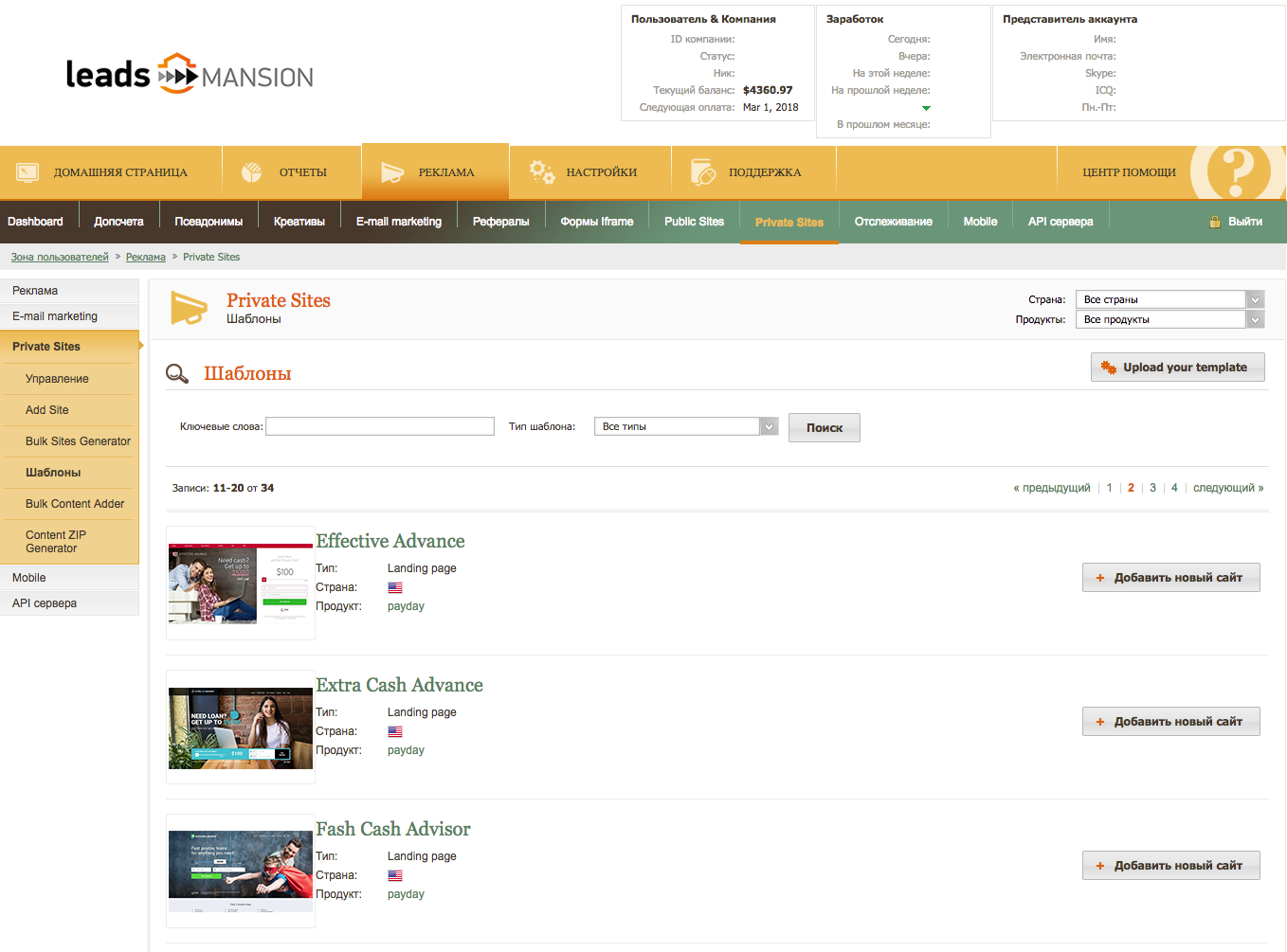
Task: Select Bulk Sites Generator in sidebar
Action: pos(78,441)
